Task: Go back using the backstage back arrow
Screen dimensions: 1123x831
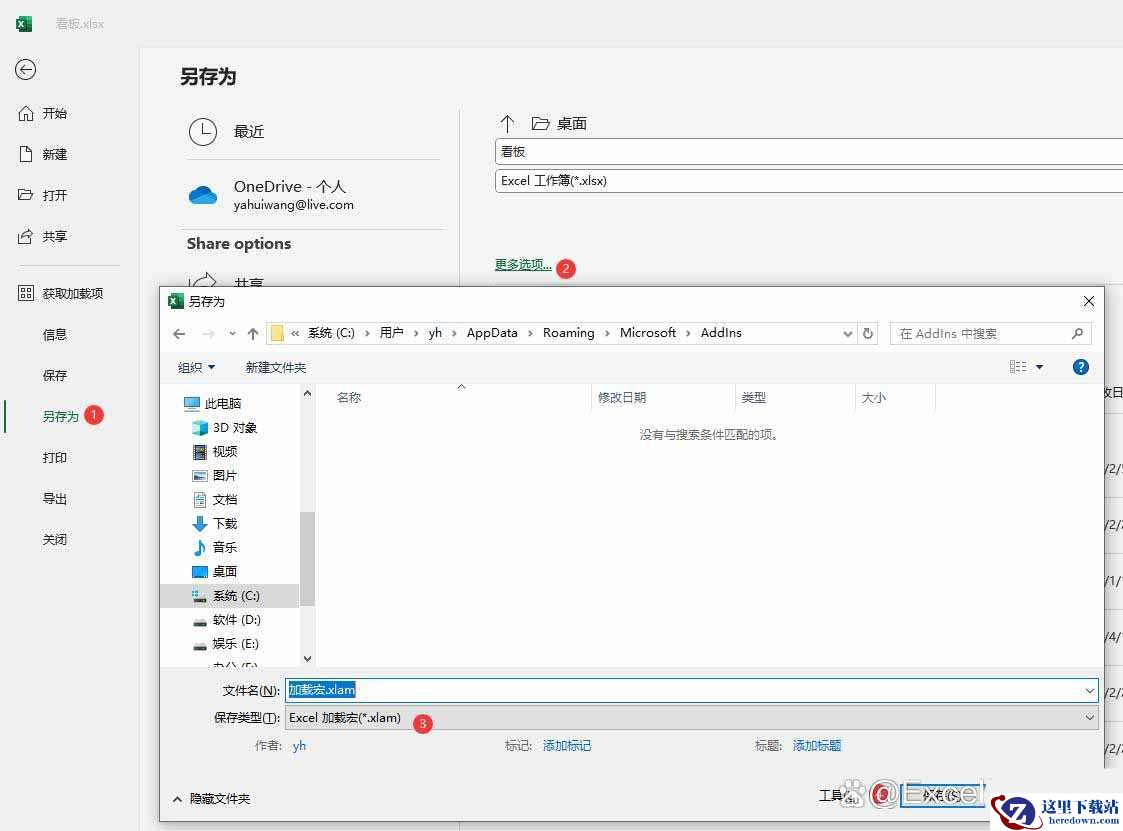Action: click(x=26, y=69)
